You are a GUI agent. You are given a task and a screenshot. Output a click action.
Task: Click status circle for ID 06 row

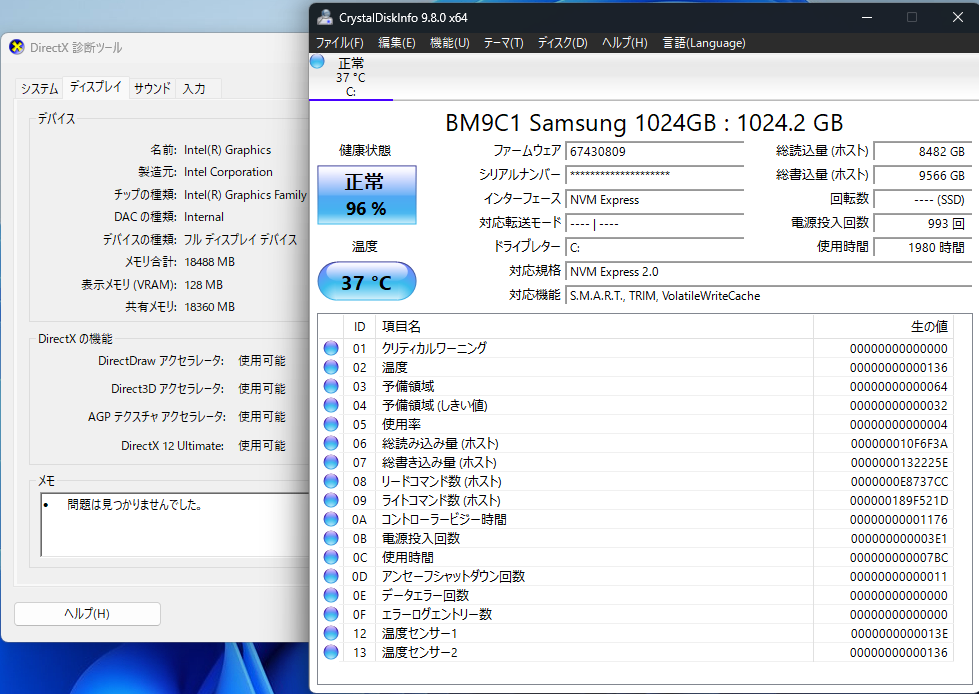click(x=331, y=443)
